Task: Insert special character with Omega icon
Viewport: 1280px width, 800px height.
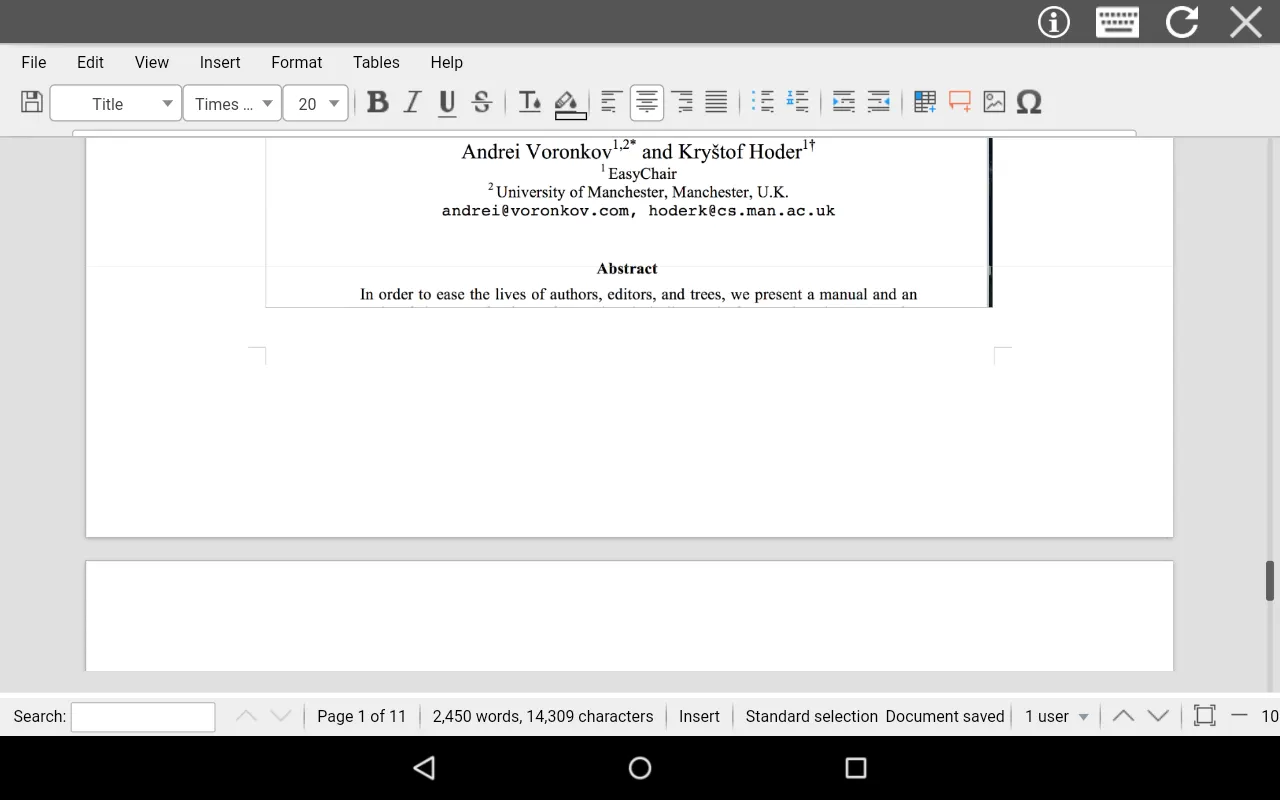Action: 1029,102
